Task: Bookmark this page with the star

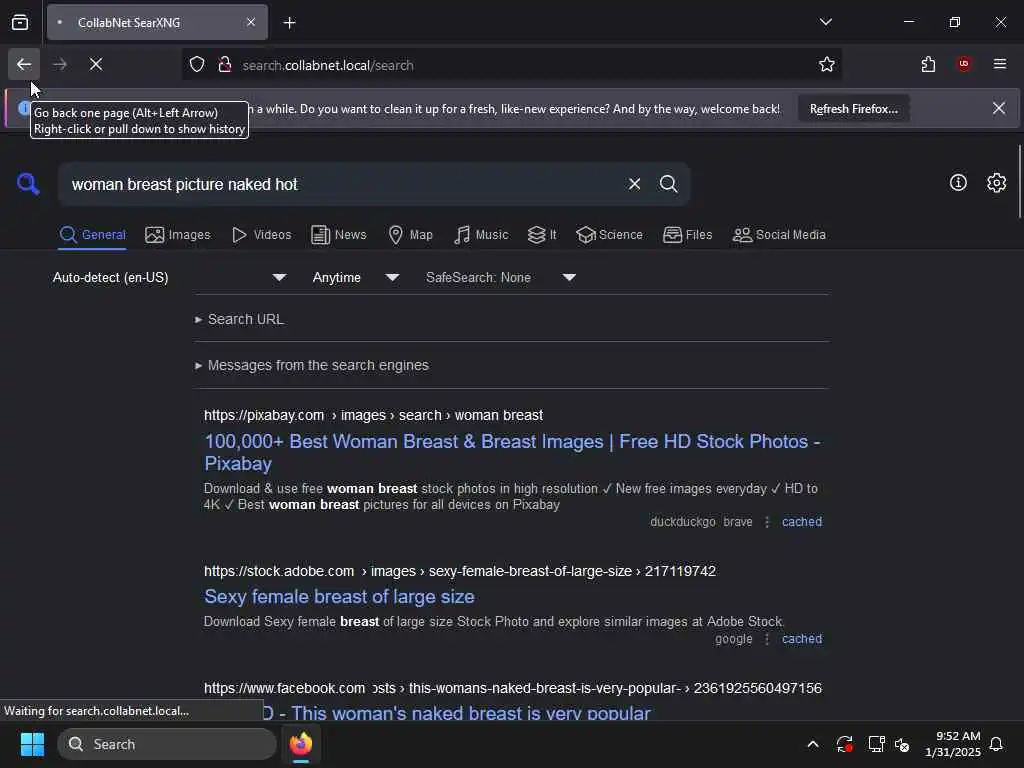Action: point(827,64)
